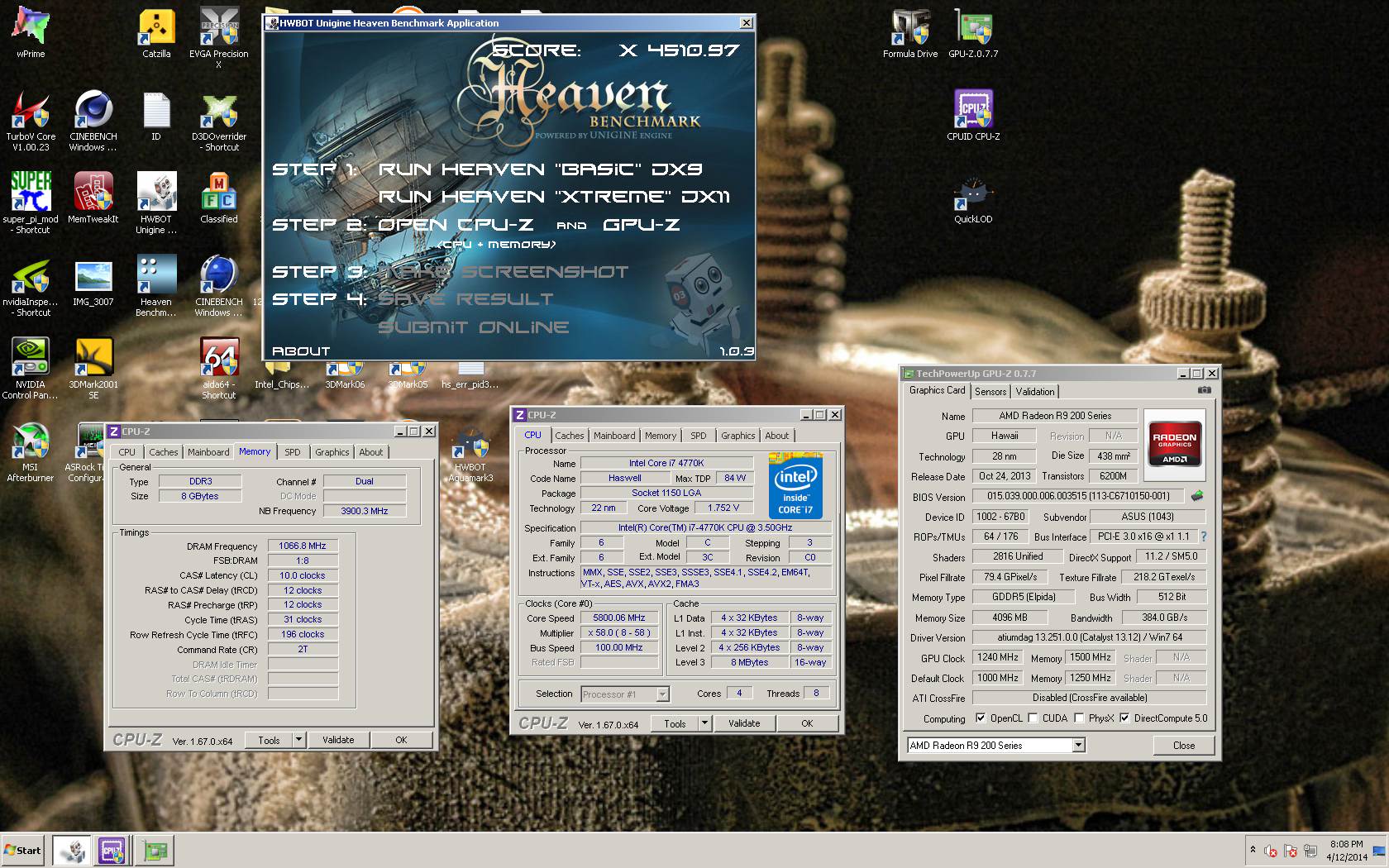Click Submit Online in HWBOT Heaven
This screenshot has height=868, width=1389.
tap(473, 327)
